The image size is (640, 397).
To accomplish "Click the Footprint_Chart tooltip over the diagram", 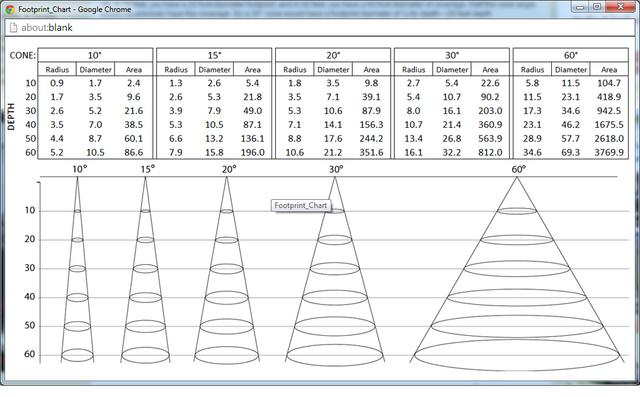I will coord(301,206).
